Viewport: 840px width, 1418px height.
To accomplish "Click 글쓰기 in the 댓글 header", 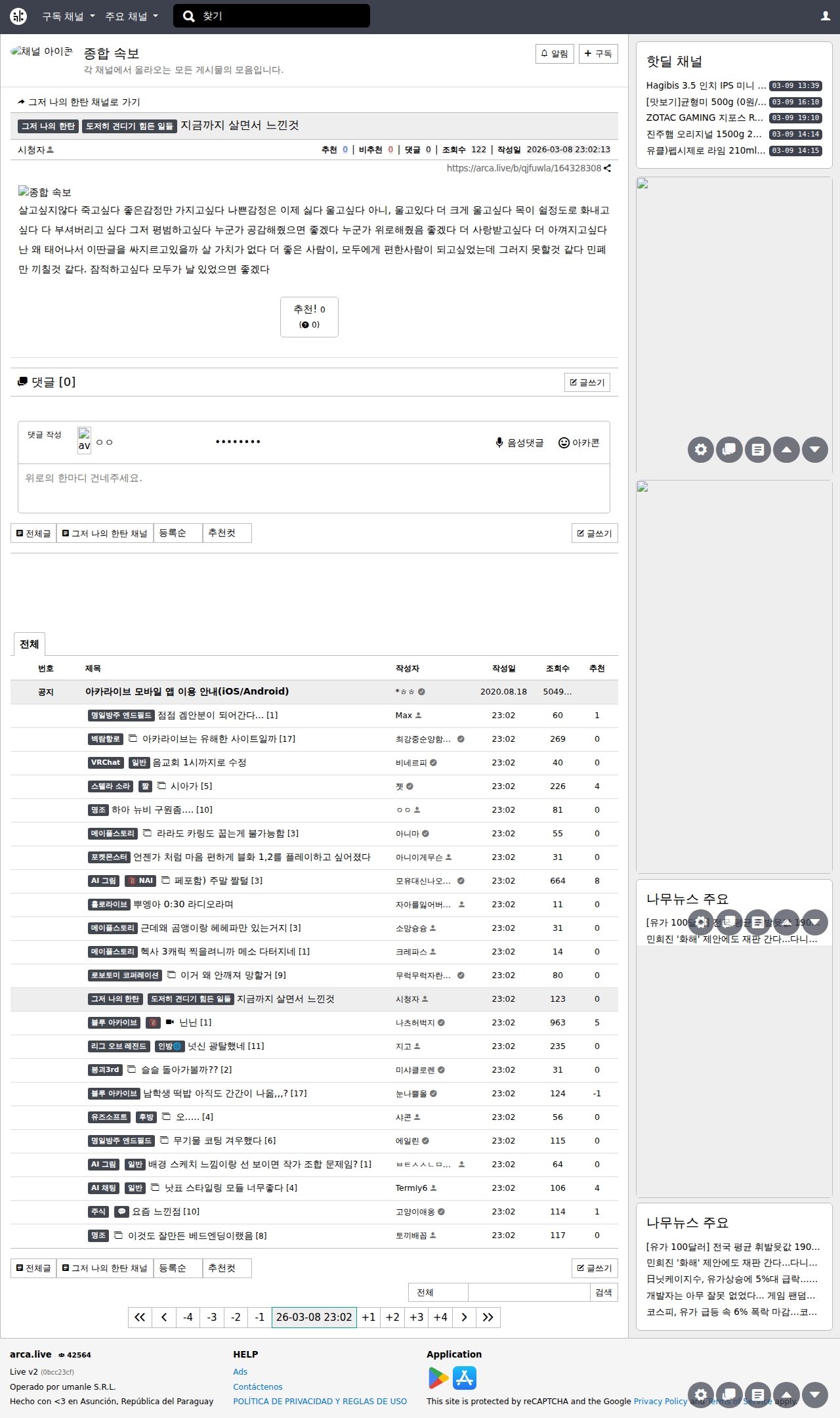I will point(587,382).
